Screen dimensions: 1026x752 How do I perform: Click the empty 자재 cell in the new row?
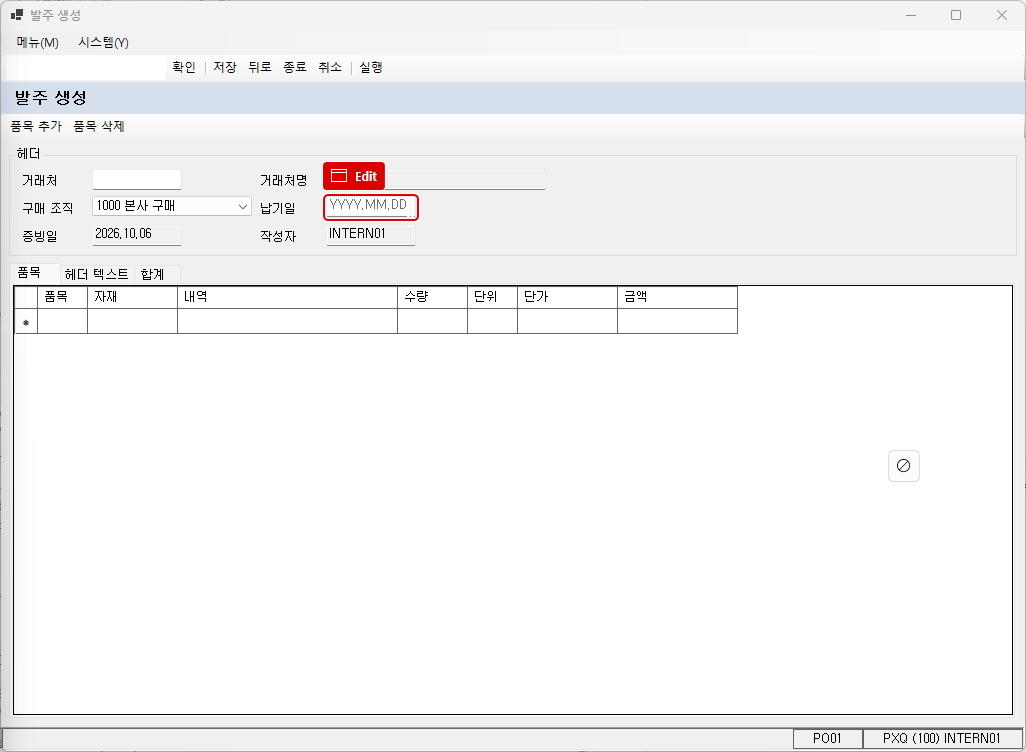click(132, 321)
